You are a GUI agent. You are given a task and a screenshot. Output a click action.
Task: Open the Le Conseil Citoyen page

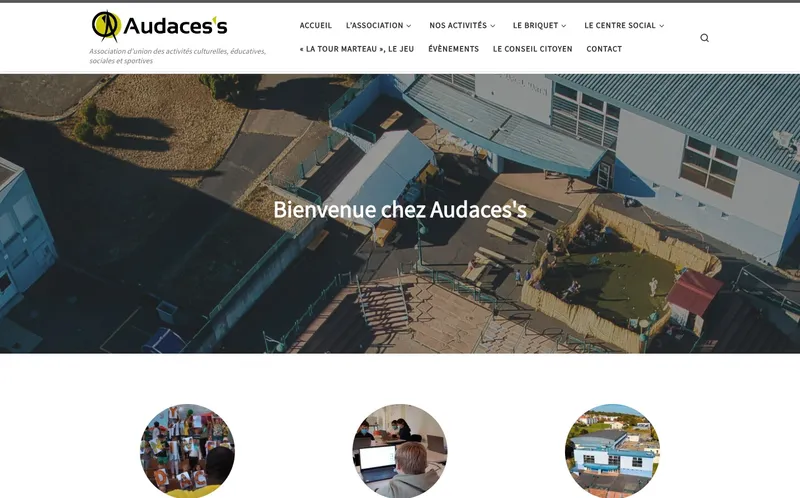click(533, 49)
